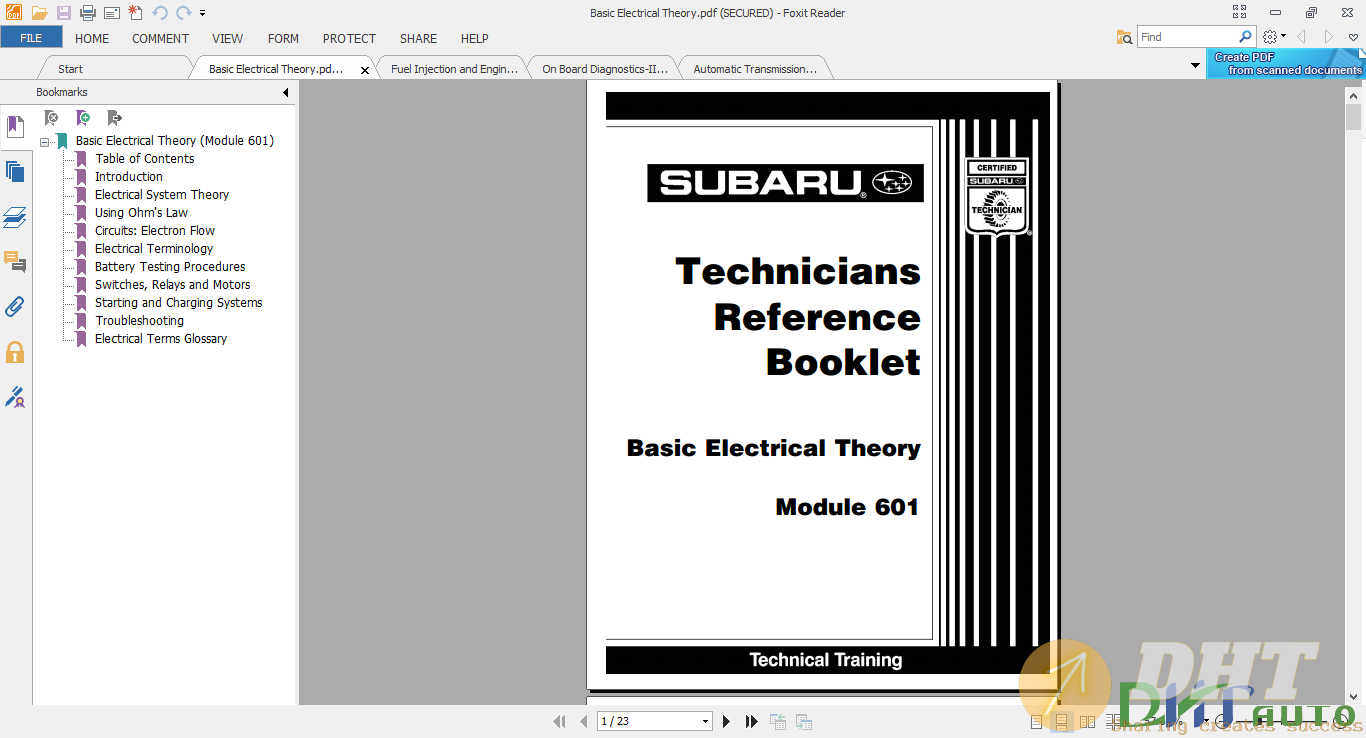
Task: Open the search settings gear dropdown
Action: click(x=1274, y=37)
